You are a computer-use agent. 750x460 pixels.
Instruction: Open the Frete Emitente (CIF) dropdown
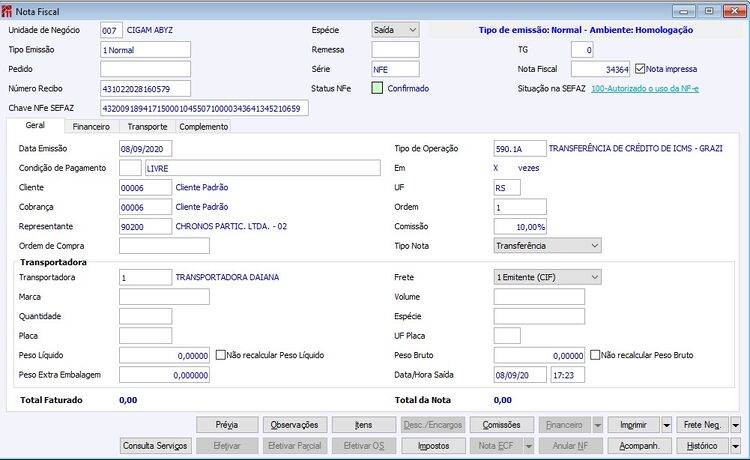547,277
